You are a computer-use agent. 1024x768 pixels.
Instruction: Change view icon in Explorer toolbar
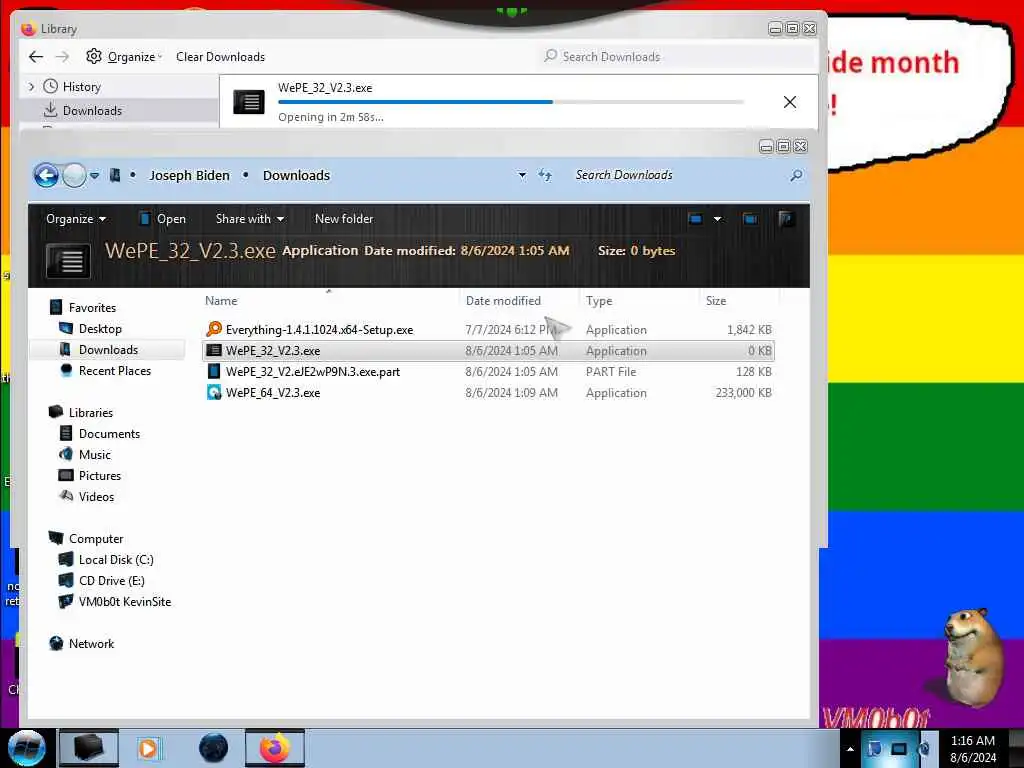pos(696,219)
